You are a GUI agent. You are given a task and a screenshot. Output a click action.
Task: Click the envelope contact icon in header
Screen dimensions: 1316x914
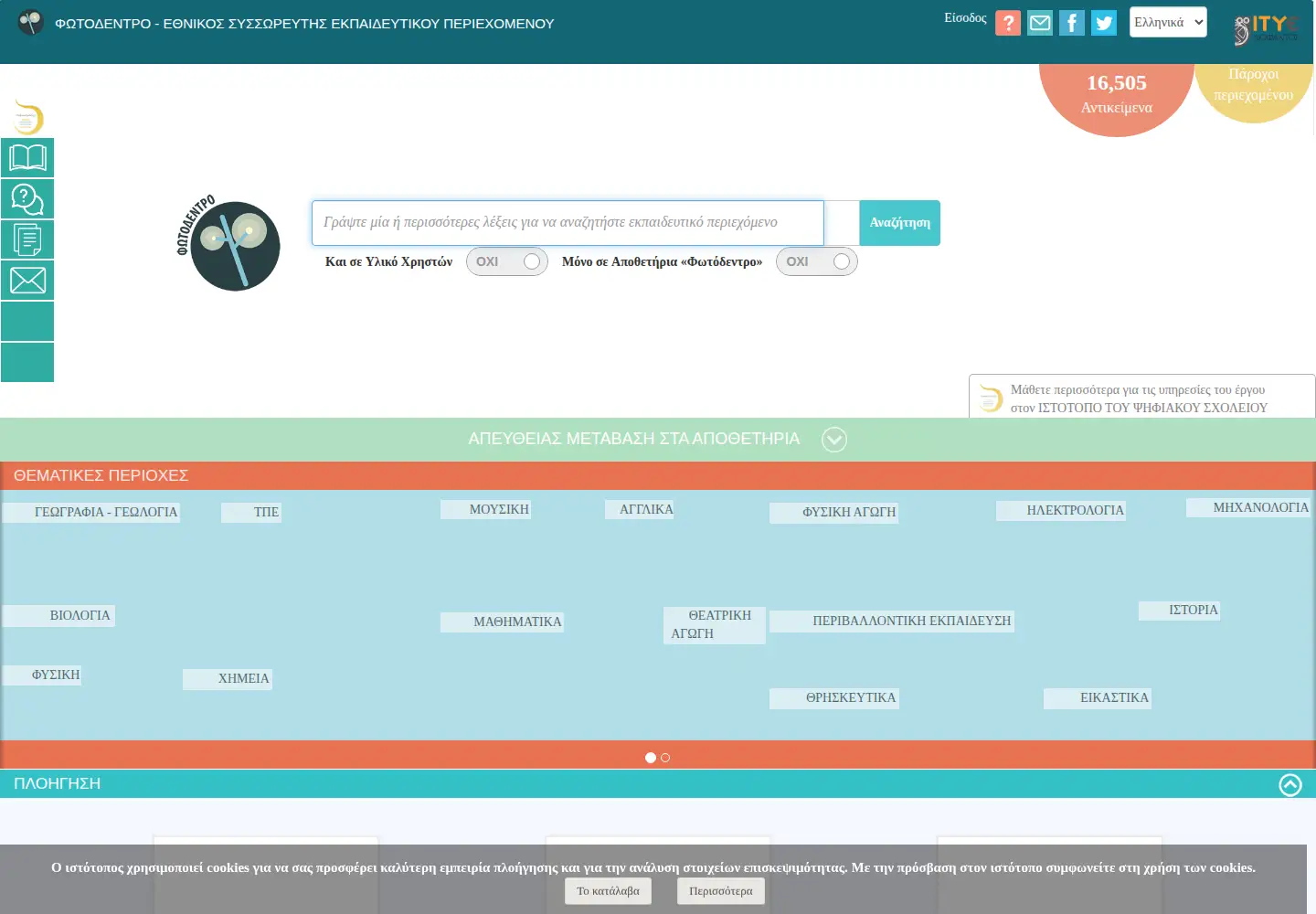coord(1040,23)
